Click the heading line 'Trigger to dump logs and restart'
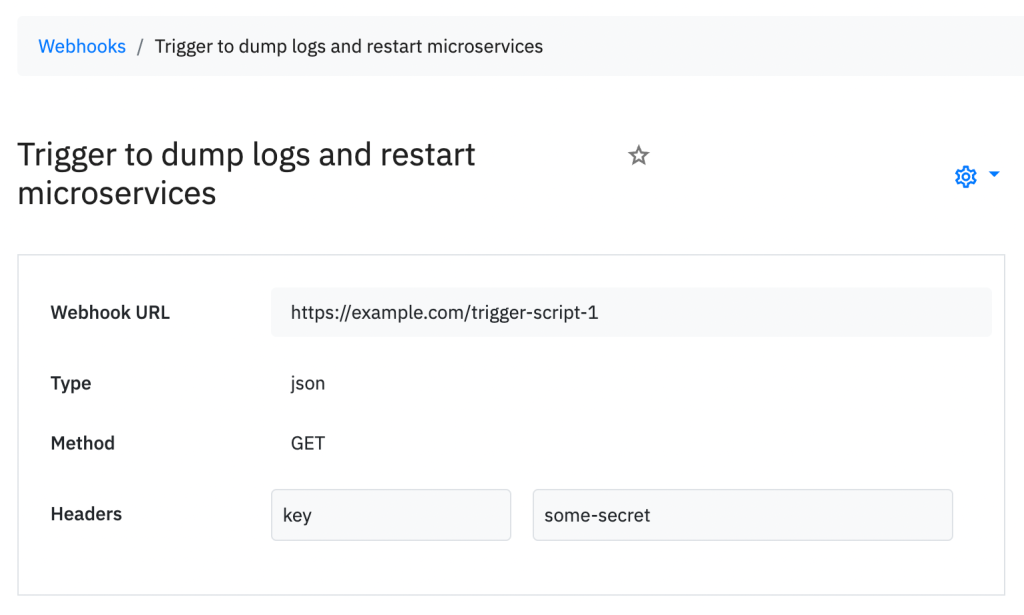The width and height of the screenshot is (1024, 615). pyautogui.click(x=246, y=155)
